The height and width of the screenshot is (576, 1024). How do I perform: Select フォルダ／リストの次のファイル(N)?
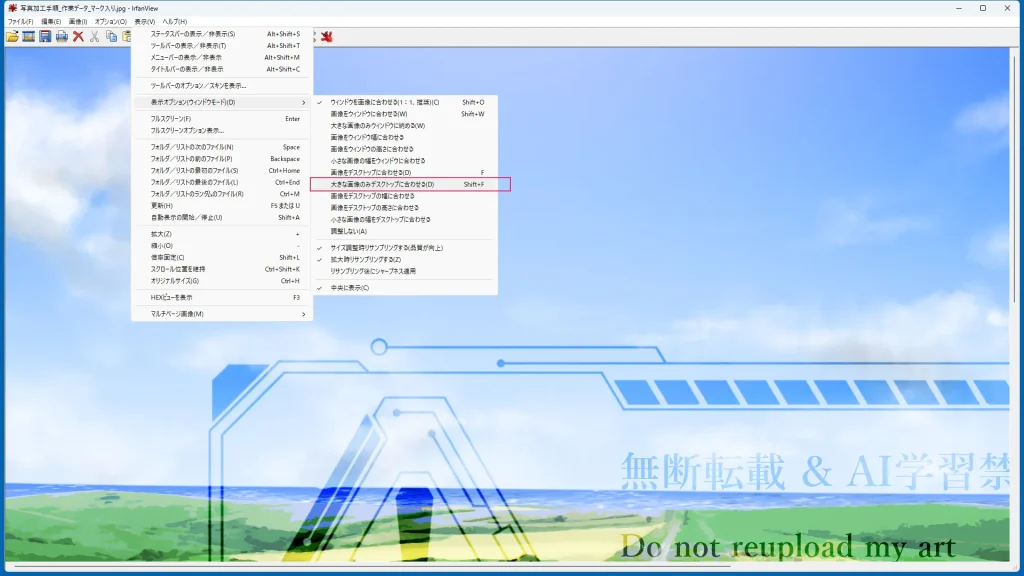(222, 147)
